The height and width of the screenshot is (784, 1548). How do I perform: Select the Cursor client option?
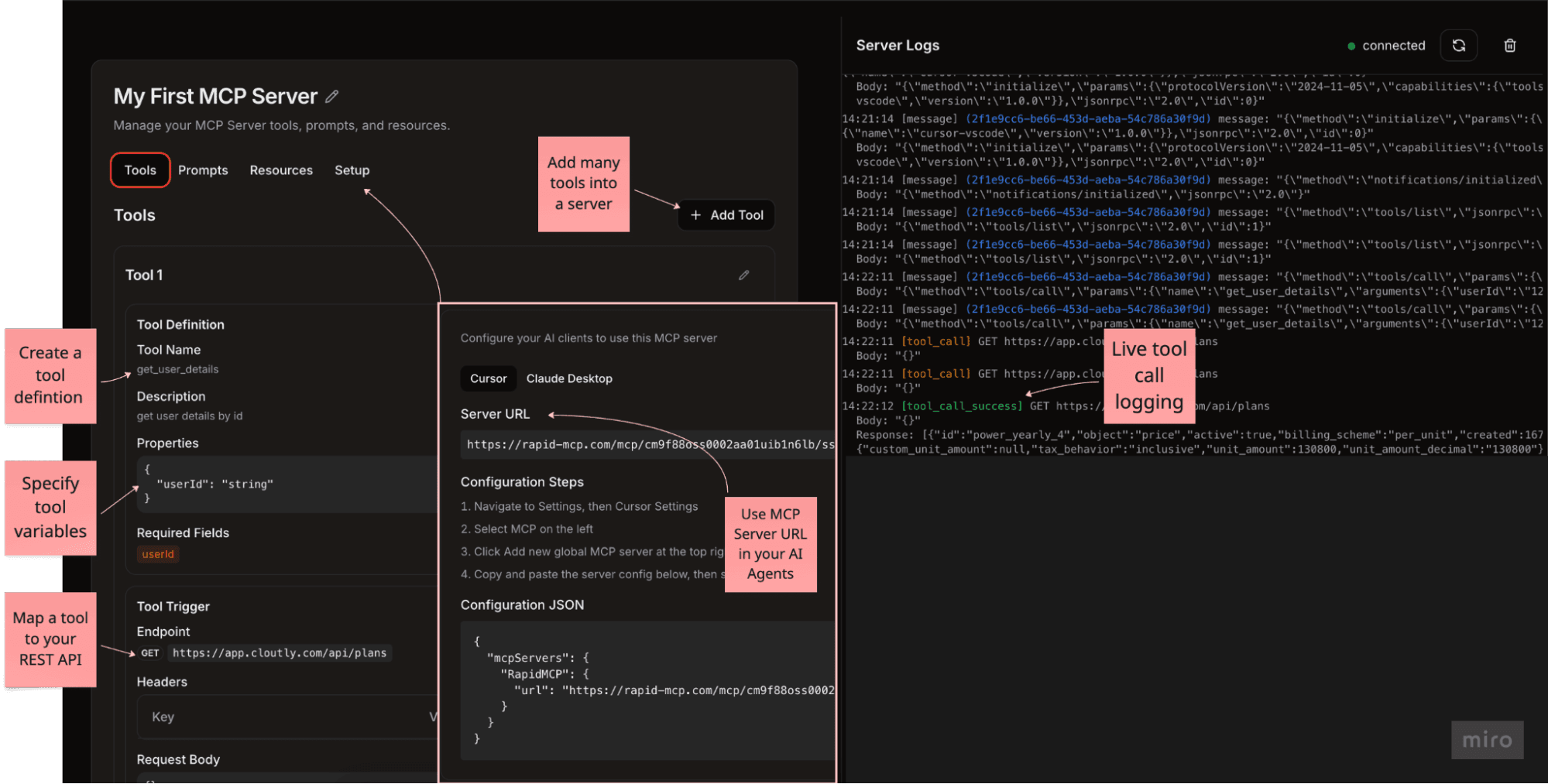click(x=488, y=378)
